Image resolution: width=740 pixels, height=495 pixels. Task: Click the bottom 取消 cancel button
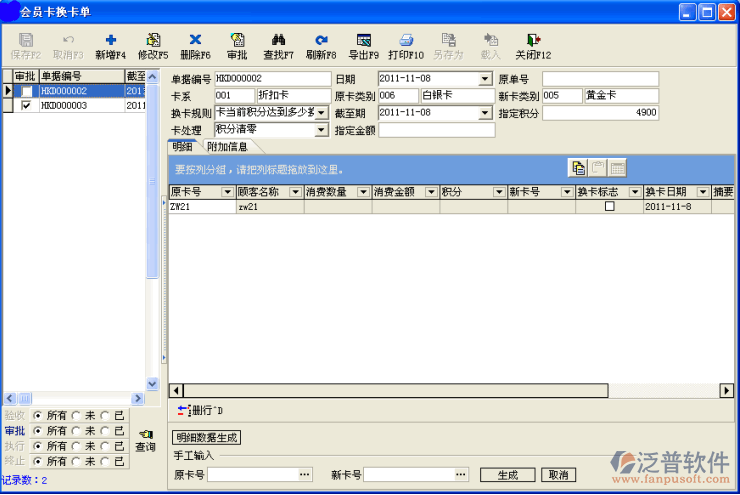[558, 475]
